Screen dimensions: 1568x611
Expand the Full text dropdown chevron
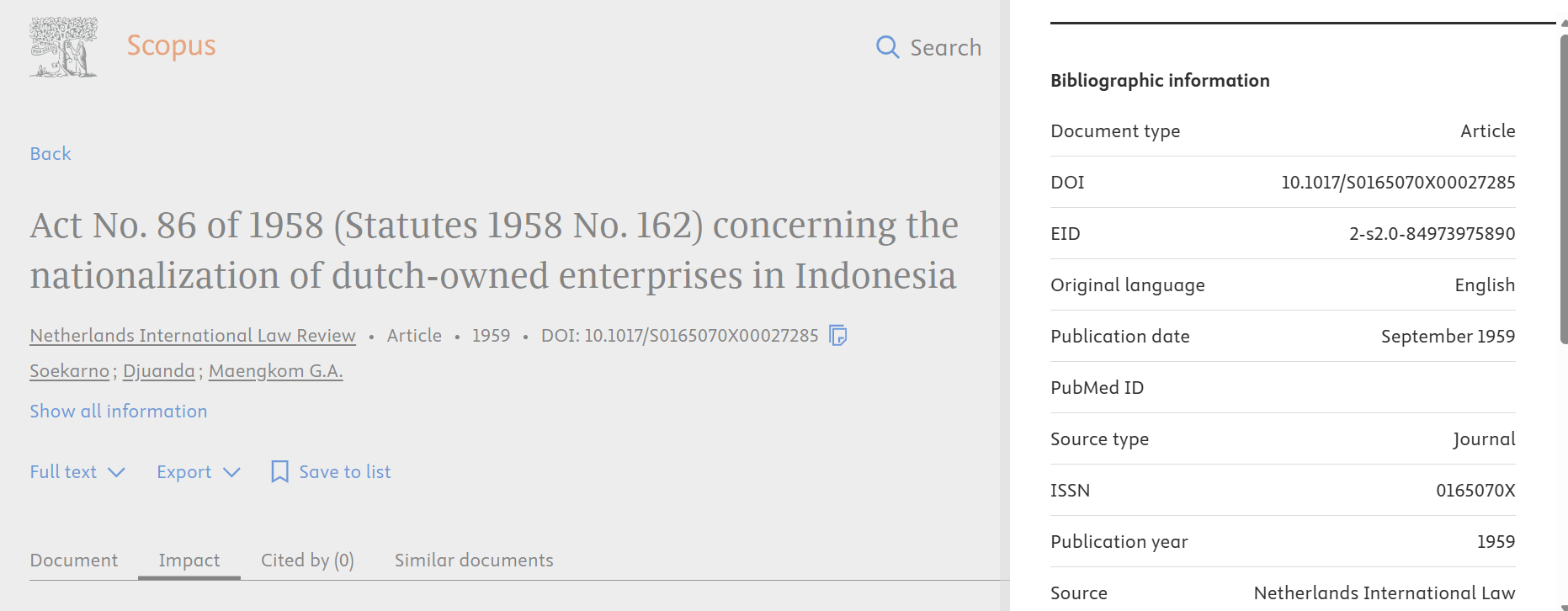coord(116,472)
